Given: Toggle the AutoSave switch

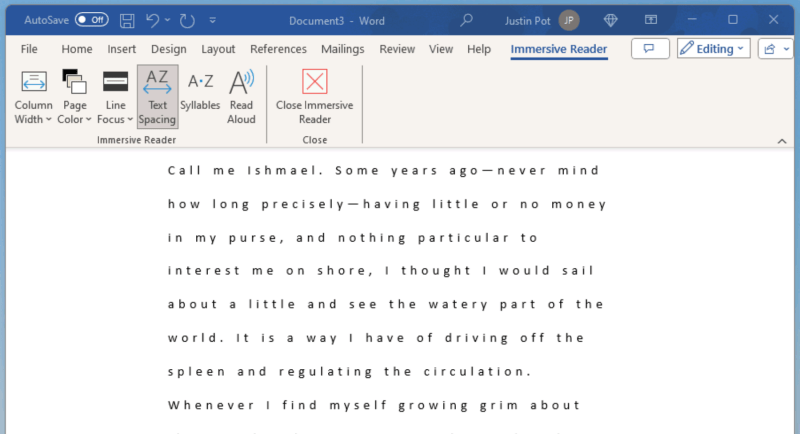Looking at the screenshot, I should 91,20.
